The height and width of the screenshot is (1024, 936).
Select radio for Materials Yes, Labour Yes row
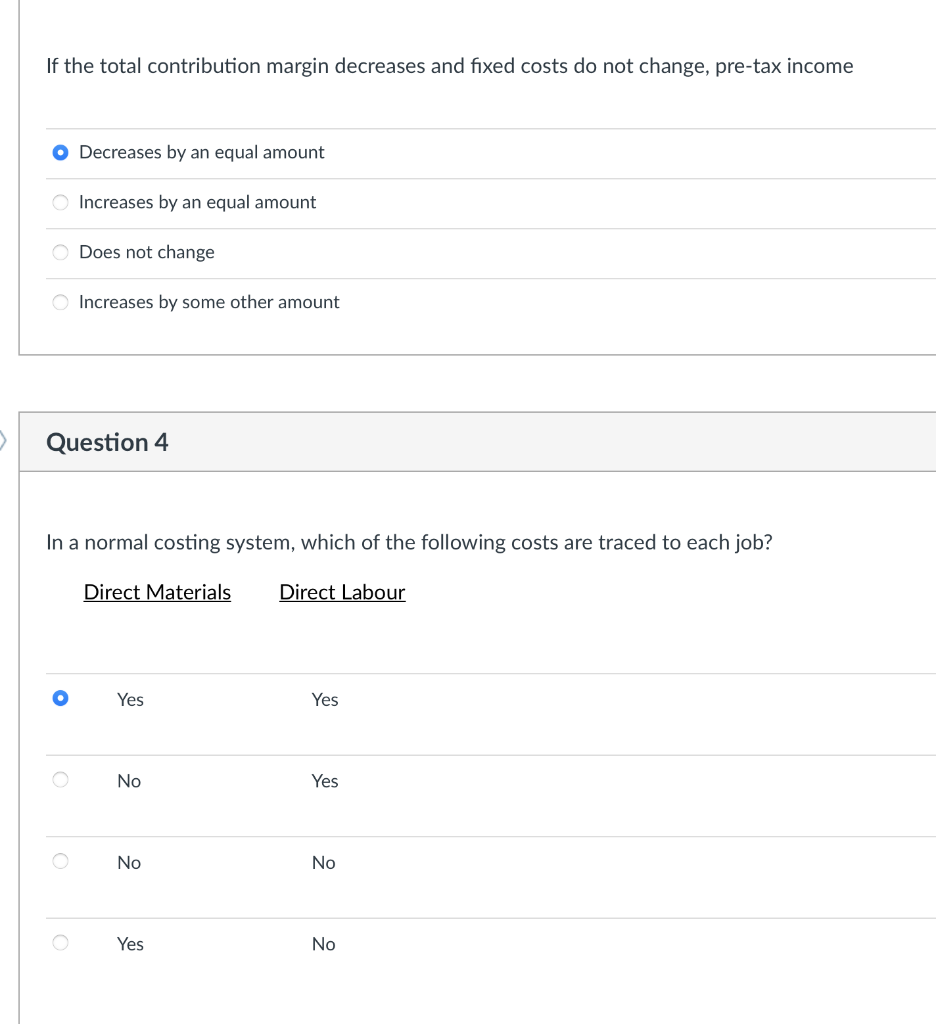(61, 699)
